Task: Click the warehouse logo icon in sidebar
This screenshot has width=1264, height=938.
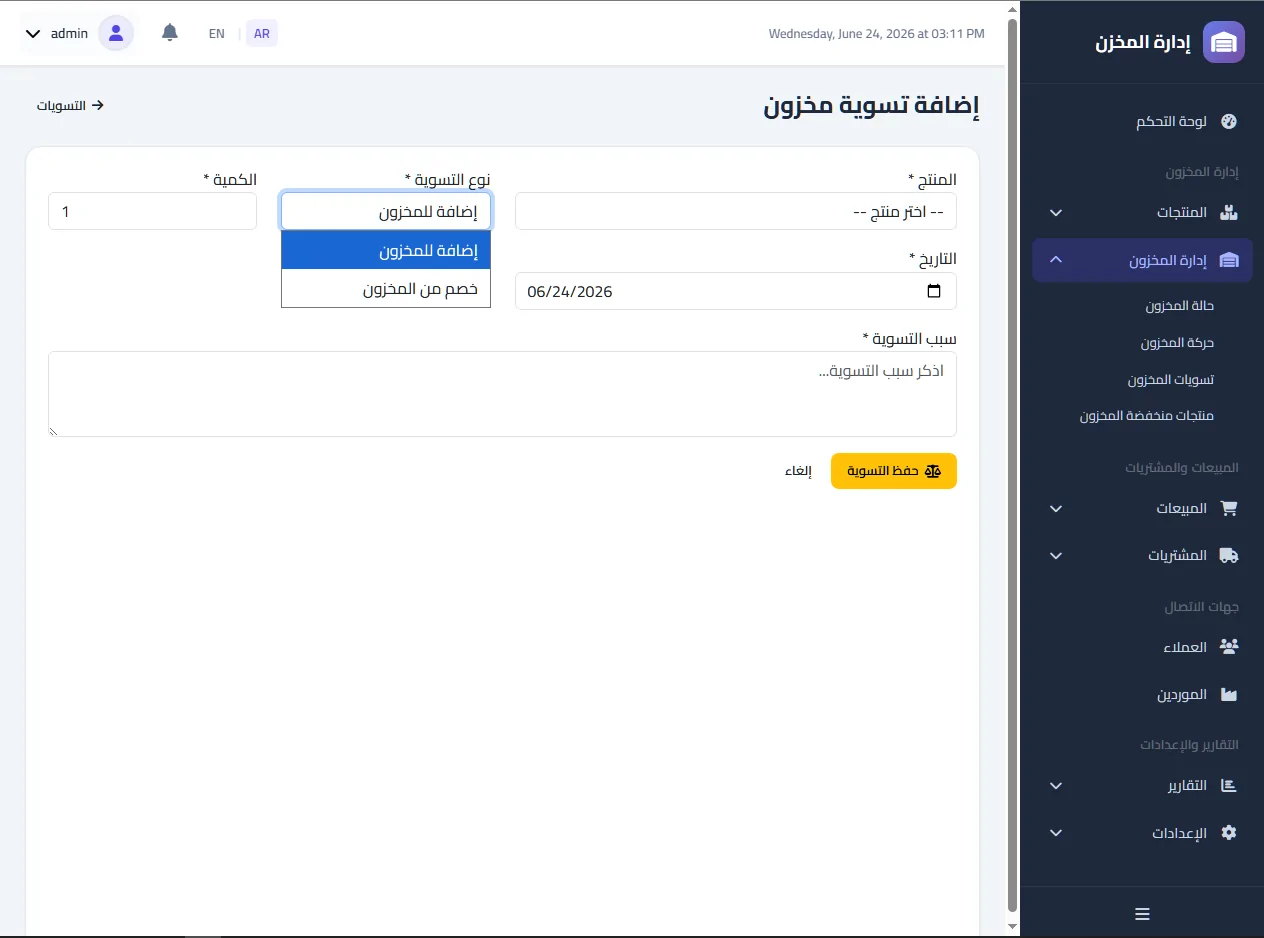Action: 1224,42
